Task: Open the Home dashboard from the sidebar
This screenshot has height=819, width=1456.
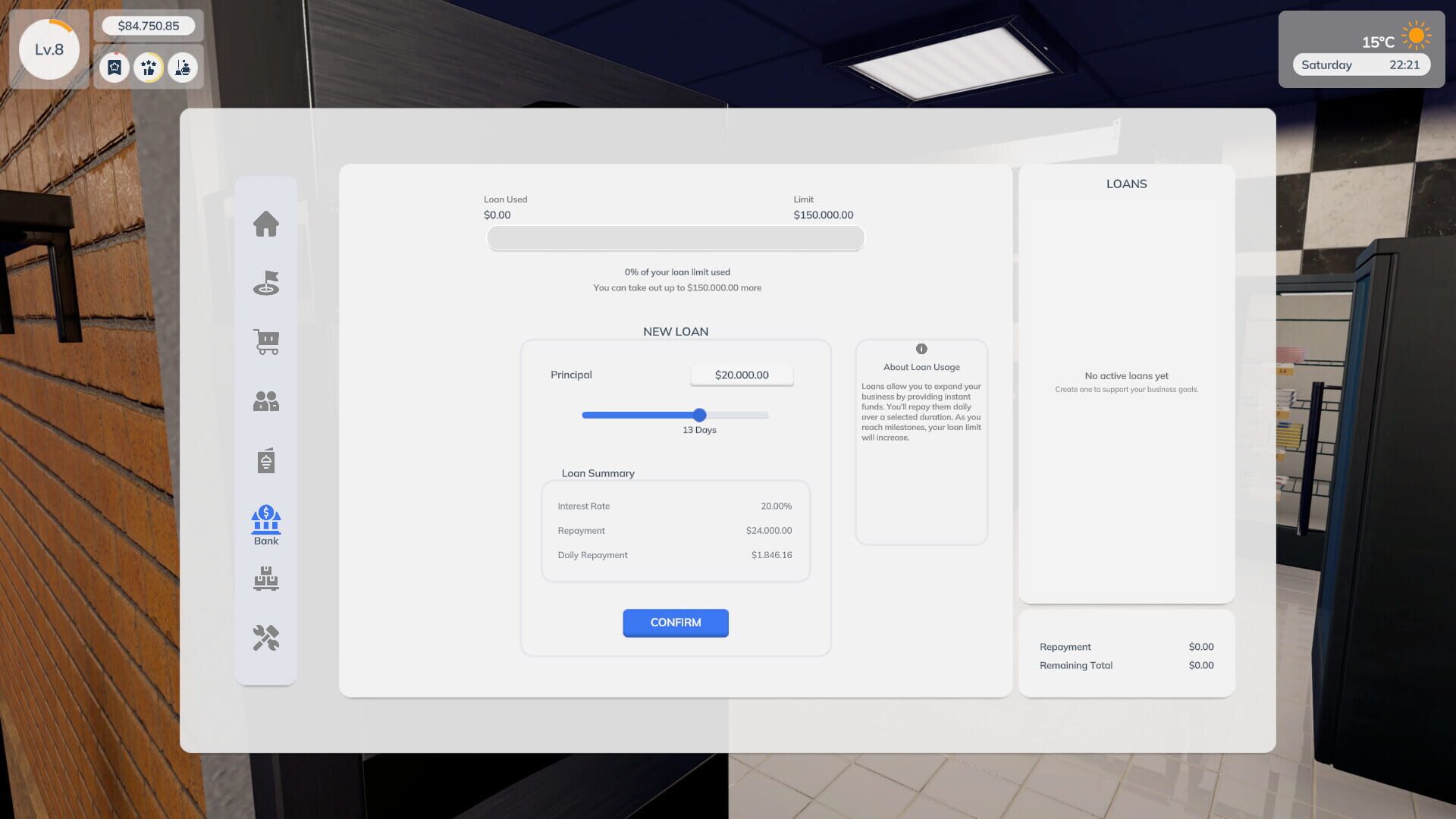Action: 265,224
